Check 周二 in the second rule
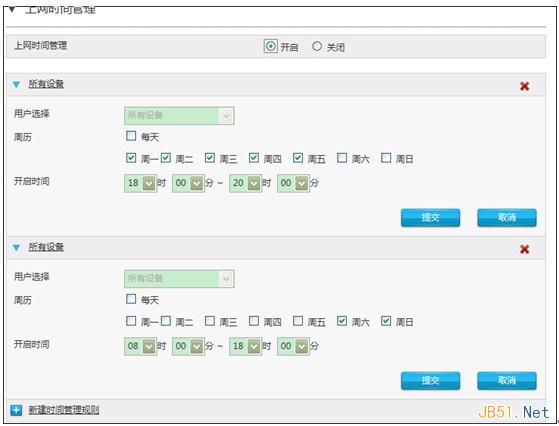This screenshot has width=559, height=426. point(166,321)
